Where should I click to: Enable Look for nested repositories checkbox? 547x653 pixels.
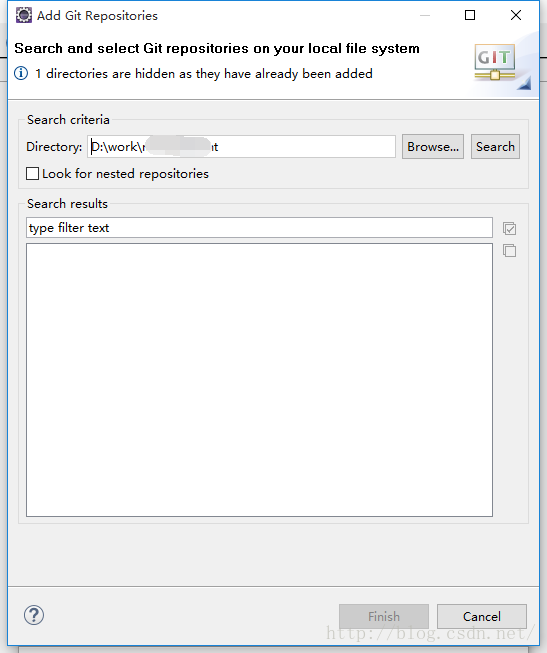coord(32,174)
